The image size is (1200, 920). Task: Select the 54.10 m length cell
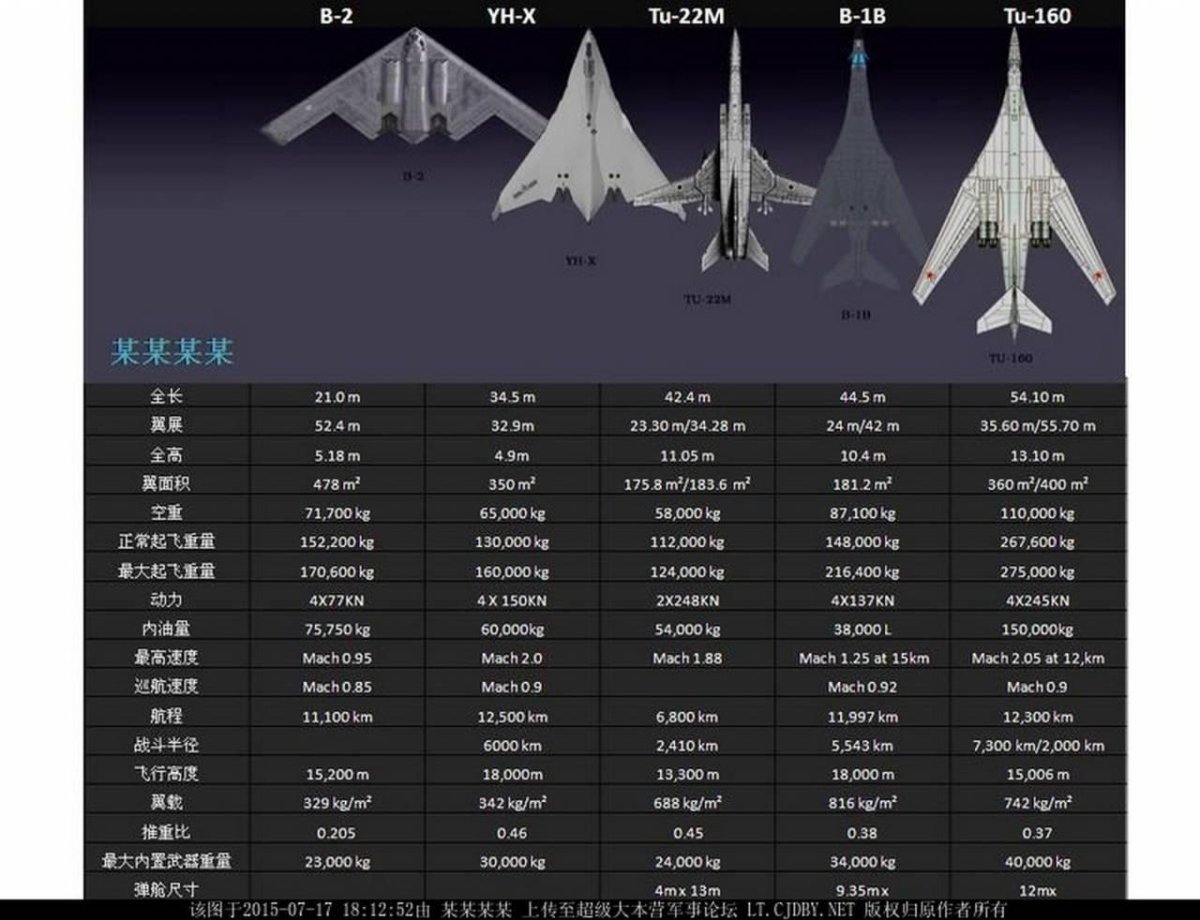tap(1037, 397)
